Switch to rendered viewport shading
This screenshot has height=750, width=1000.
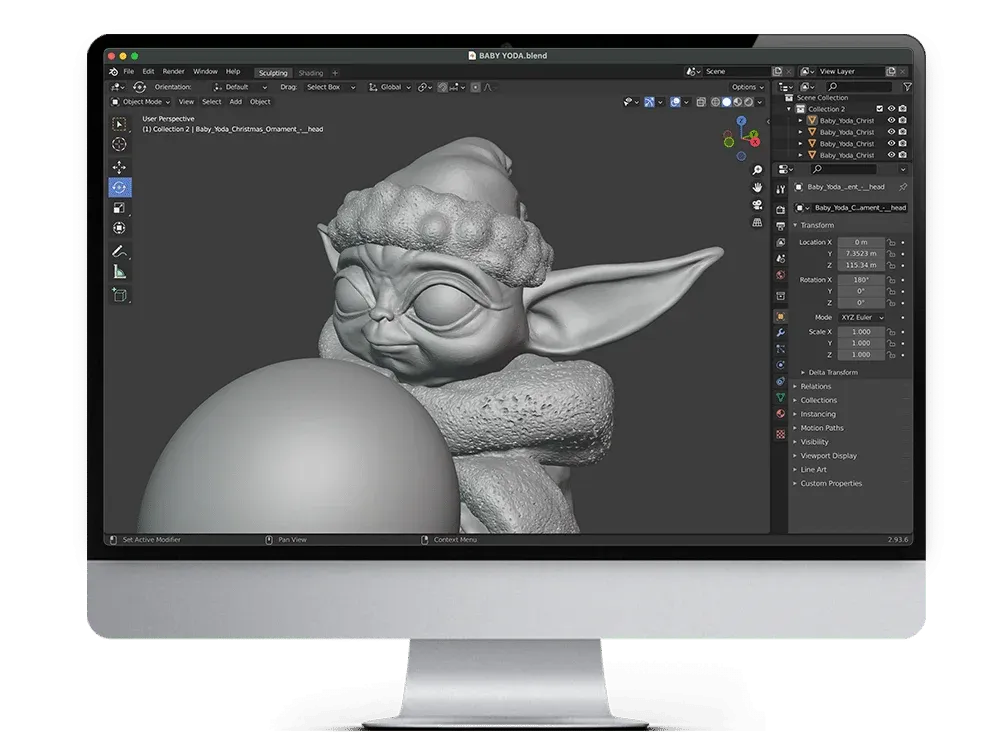click(x=749, y=102)
